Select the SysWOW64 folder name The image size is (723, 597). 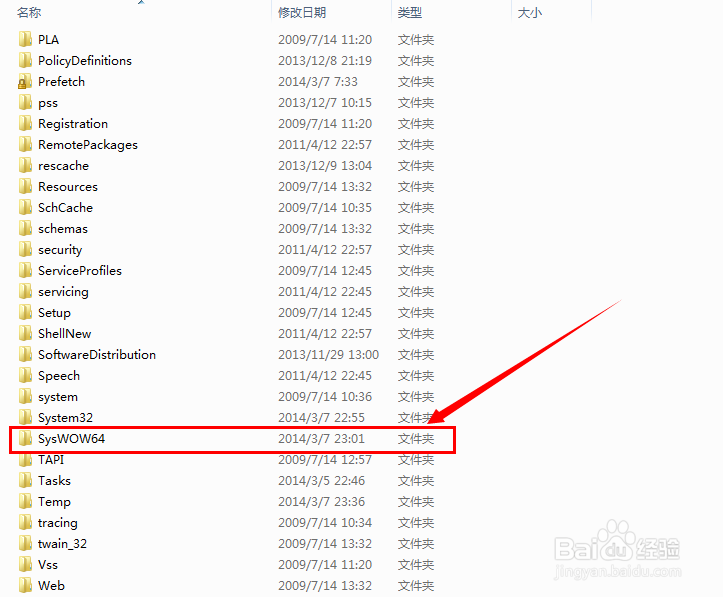point(71,438)
